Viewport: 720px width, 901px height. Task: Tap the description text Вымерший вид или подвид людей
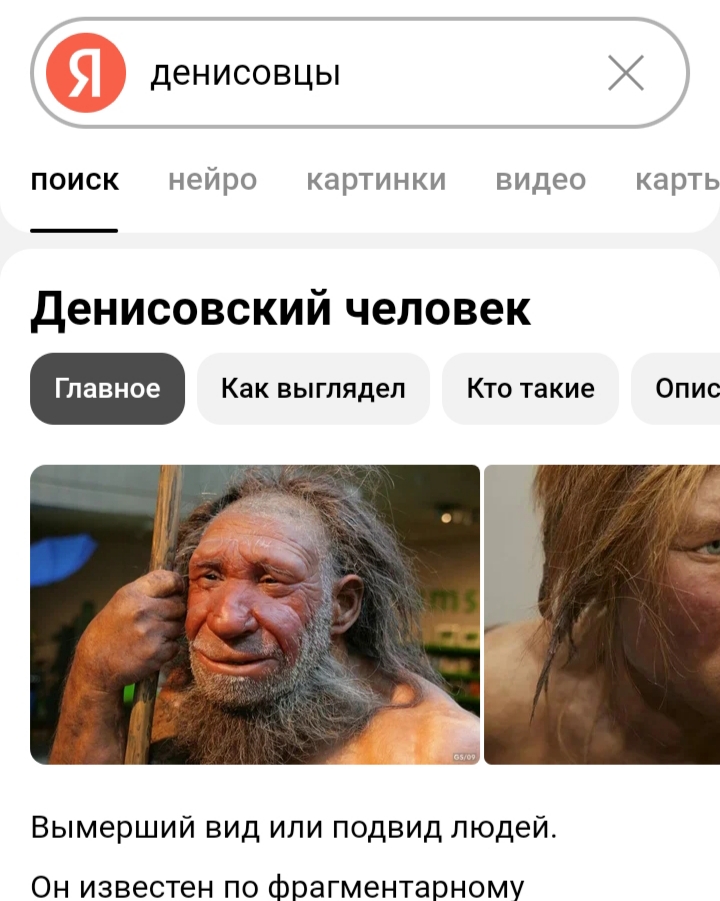[294, 827]
